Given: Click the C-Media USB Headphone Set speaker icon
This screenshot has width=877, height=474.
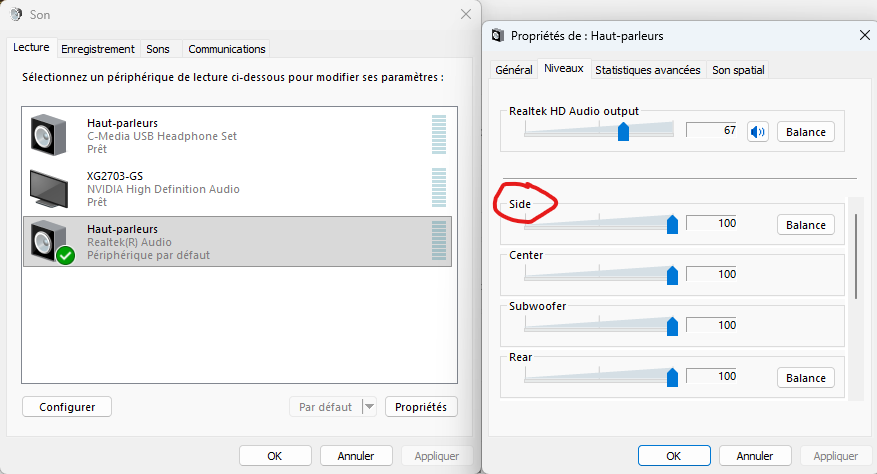Looking at the screenshot, I should point(49,134).
